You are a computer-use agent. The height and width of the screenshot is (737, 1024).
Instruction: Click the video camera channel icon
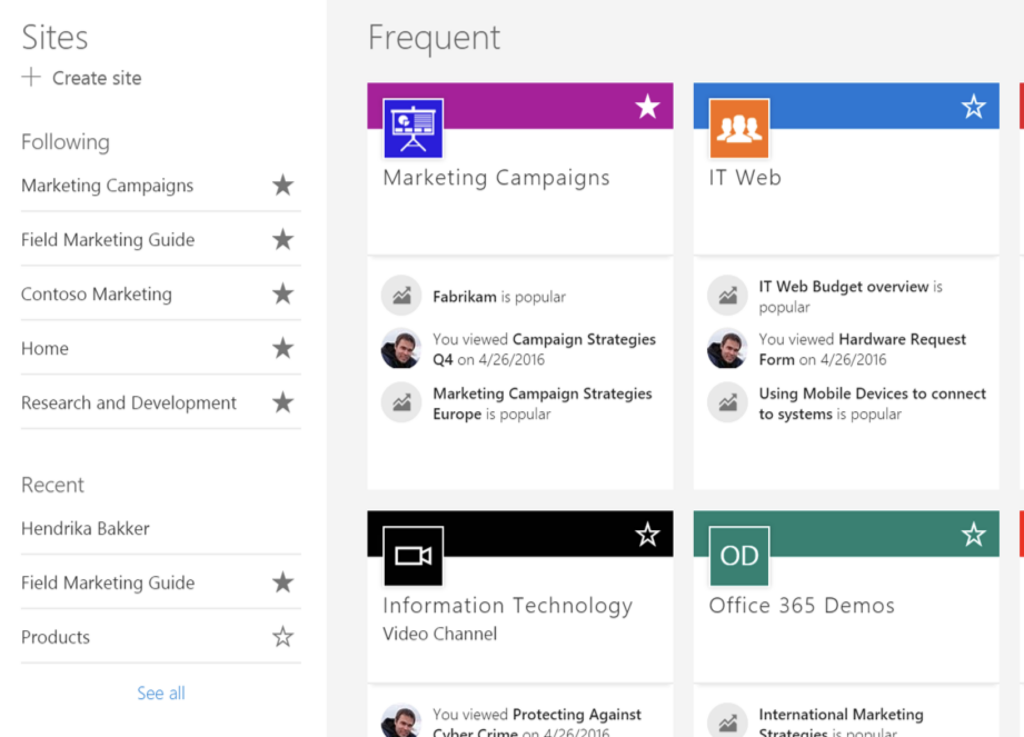413,556
